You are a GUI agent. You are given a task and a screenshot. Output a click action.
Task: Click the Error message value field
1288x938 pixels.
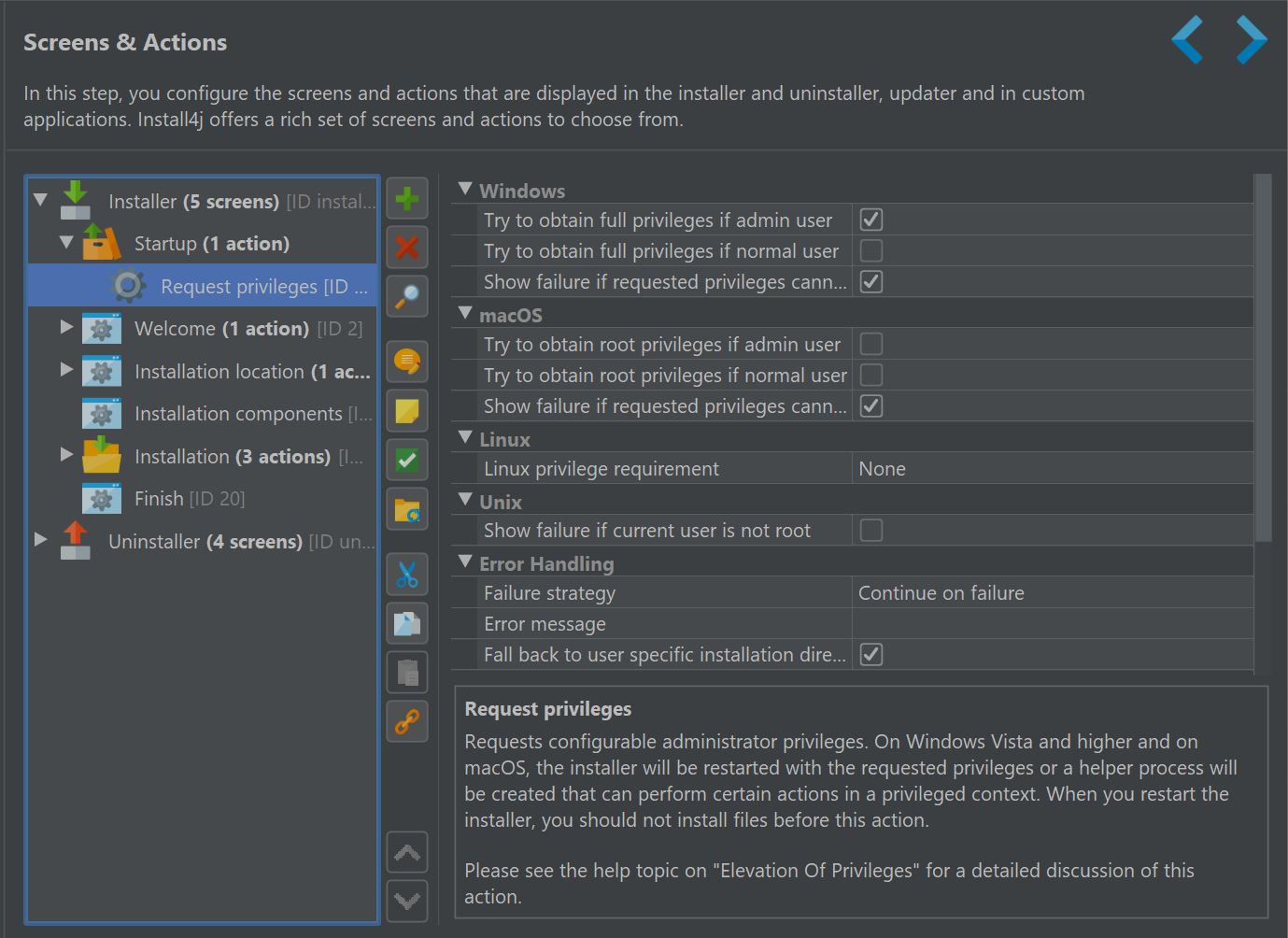[1053, 624]
